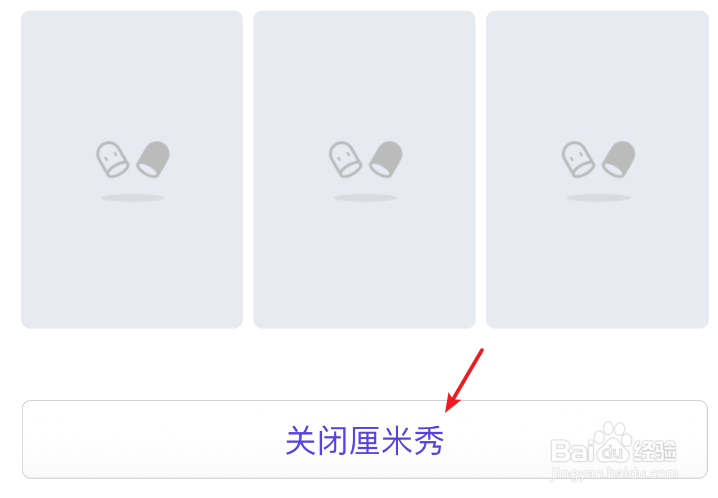Click the gray filled figure in right card

pos(619,159)
